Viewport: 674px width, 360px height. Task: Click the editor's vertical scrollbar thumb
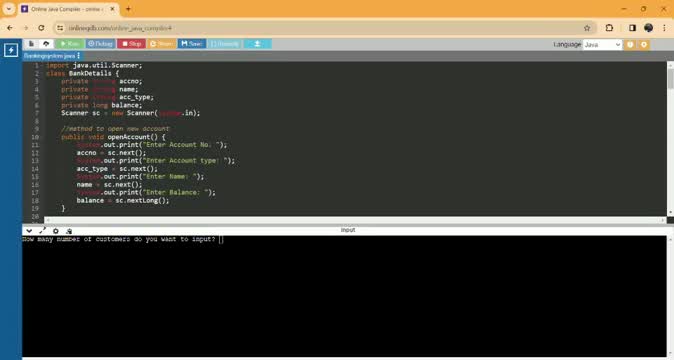click(x=670, y=79)
